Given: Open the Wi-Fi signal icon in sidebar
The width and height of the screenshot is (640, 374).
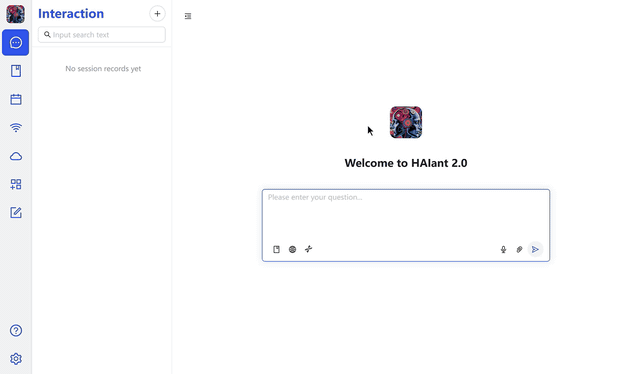Looking at the screenshot, I should point(16,128).
